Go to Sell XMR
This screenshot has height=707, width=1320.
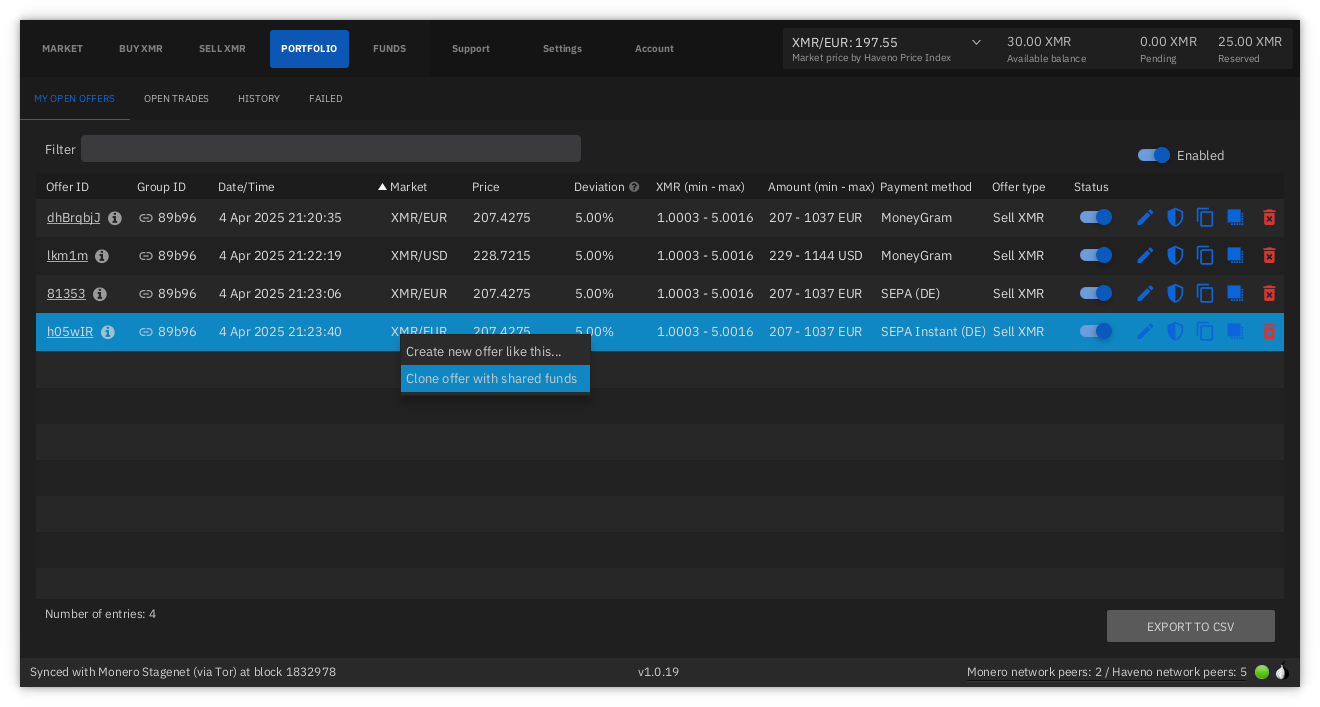(222, 48)
